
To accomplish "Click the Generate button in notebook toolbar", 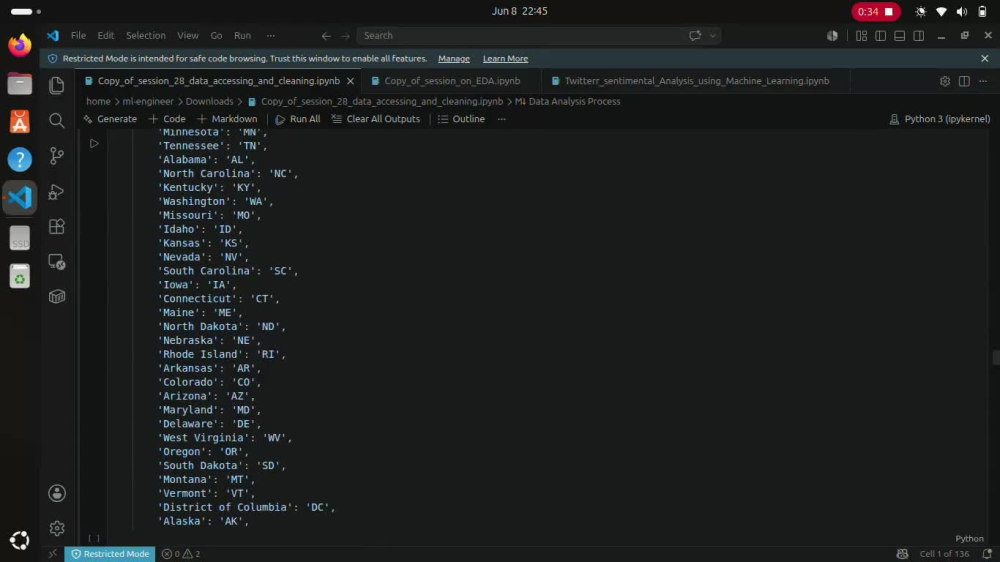I will [110, 119].
